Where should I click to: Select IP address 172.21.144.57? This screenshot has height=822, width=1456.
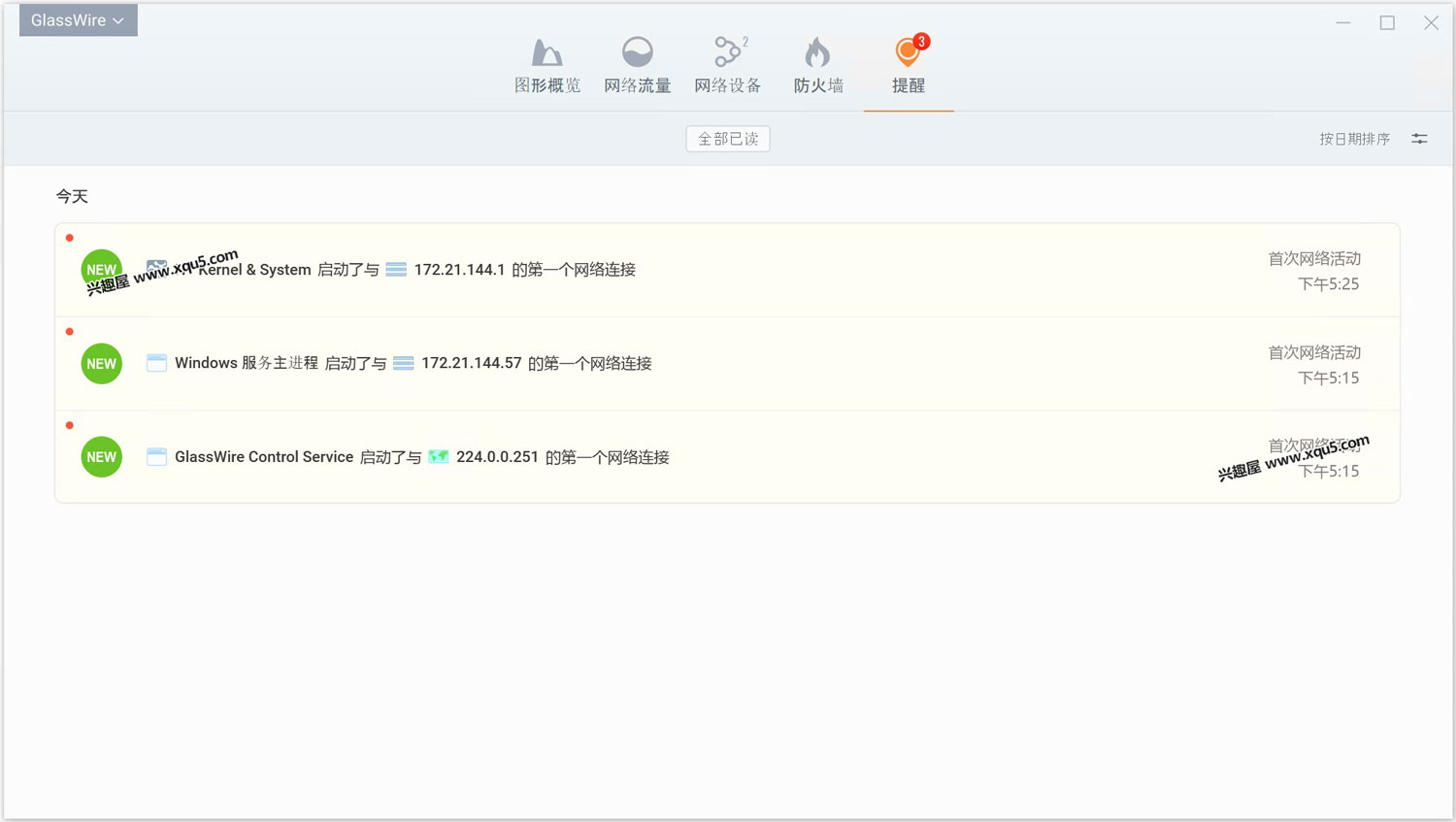[x=472, y=363]
